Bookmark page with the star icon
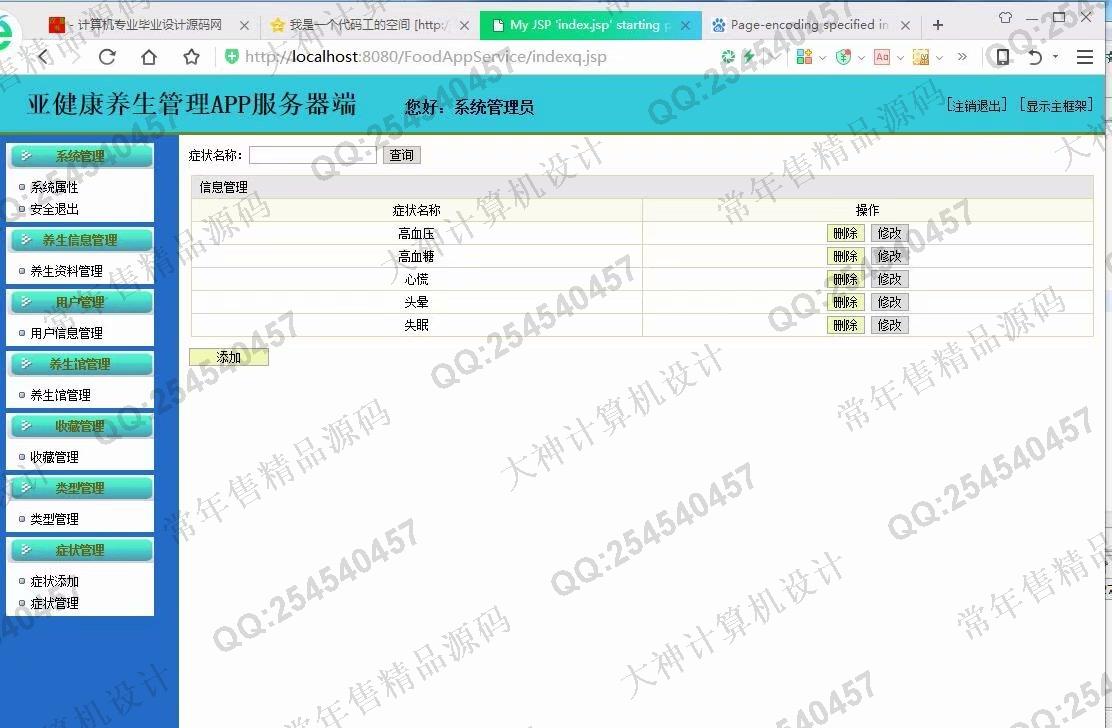 191,57
